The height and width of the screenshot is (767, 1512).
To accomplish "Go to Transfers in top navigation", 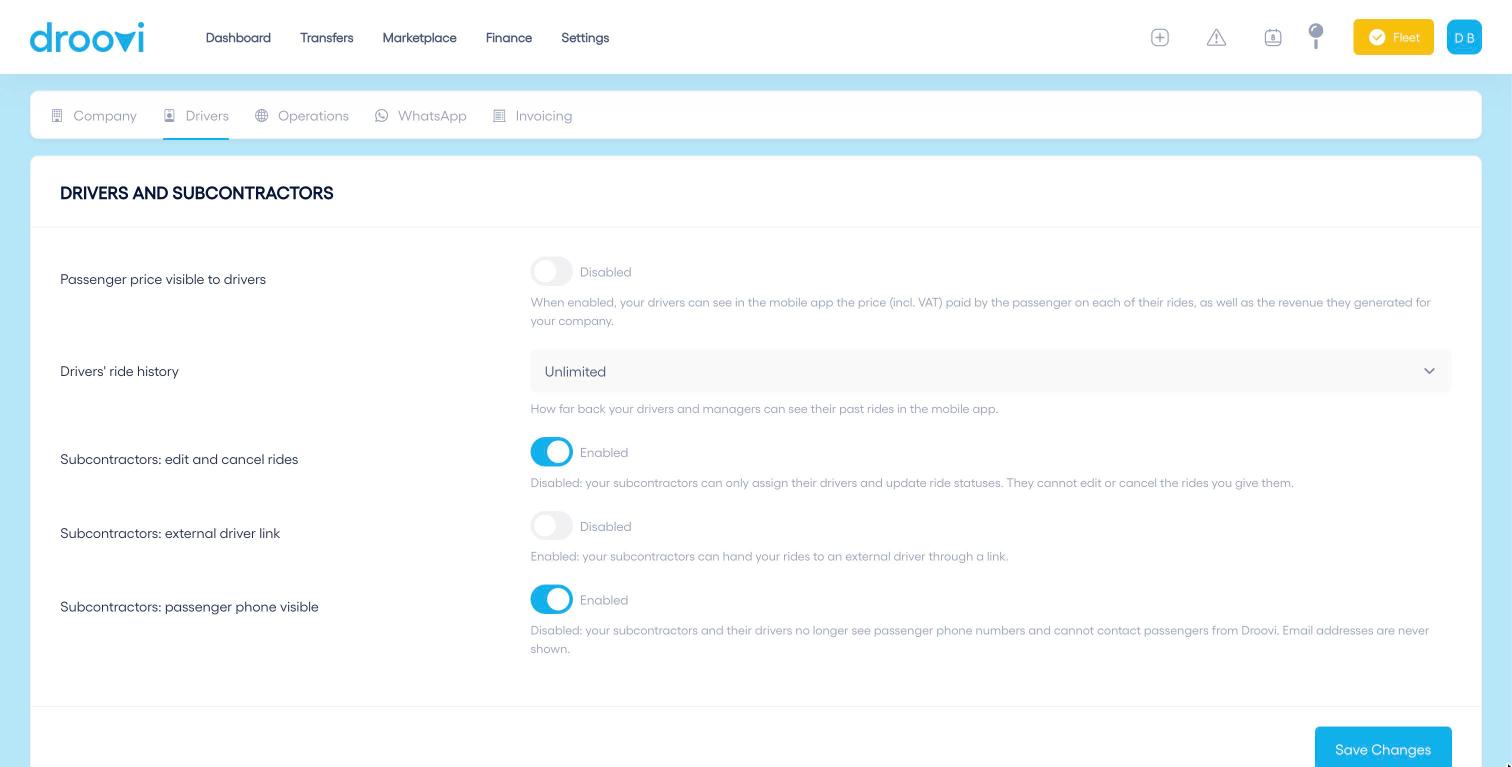I will [x=326, y=38].
